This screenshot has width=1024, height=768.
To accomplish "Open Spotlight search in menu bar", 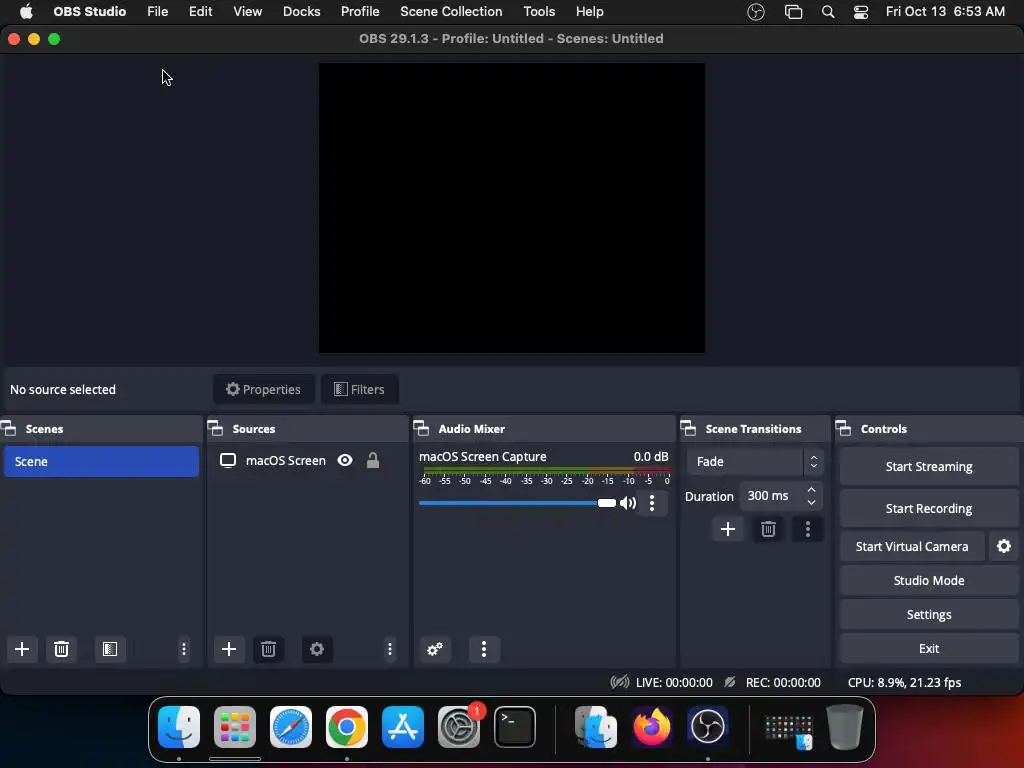I will (828, 12).
